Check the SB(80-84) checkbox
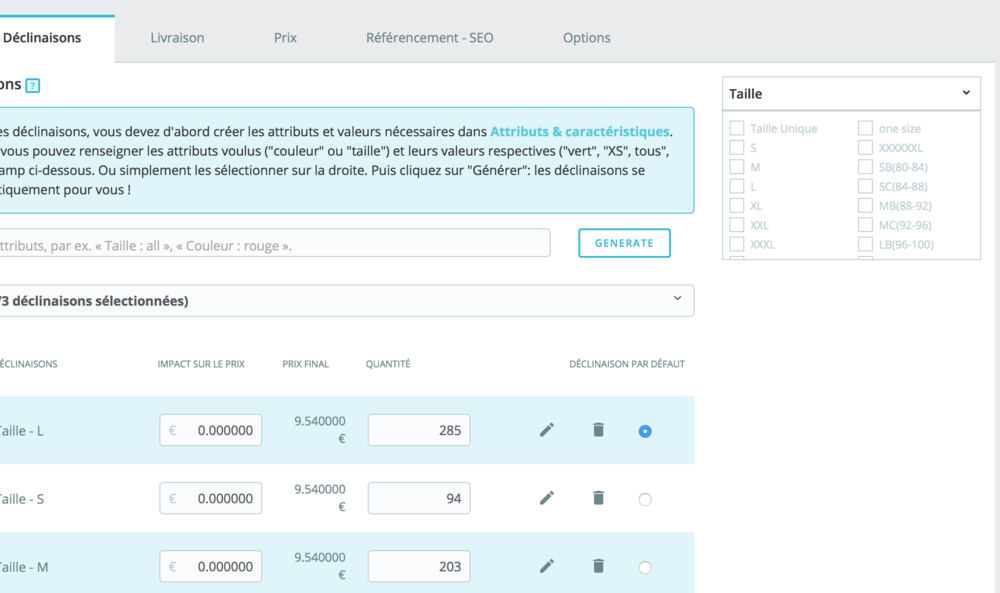1000x593 pixels. tap(865, 167)
